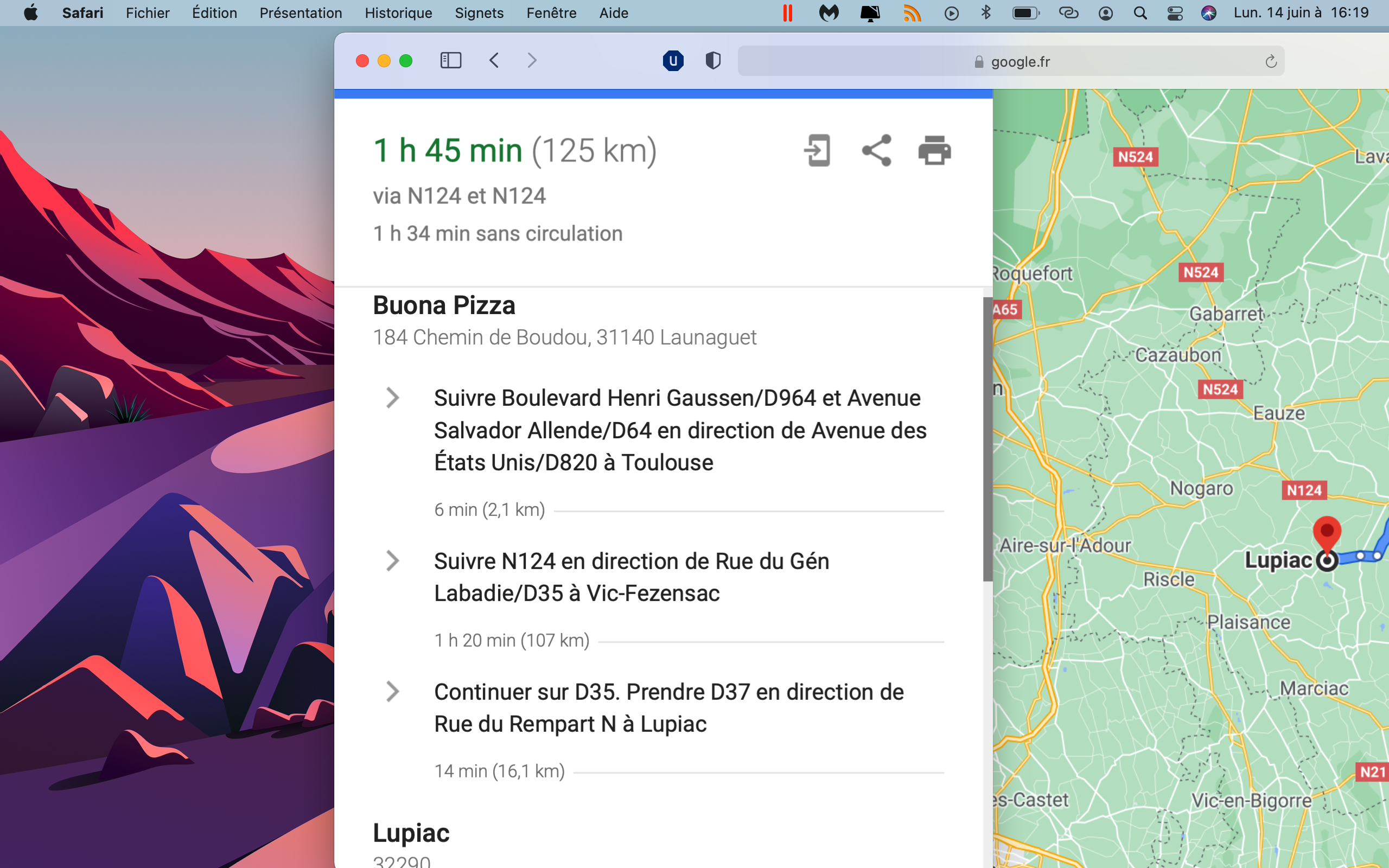Share the directions
Viewport: 1389px width, 868px height.
[876, 150]
